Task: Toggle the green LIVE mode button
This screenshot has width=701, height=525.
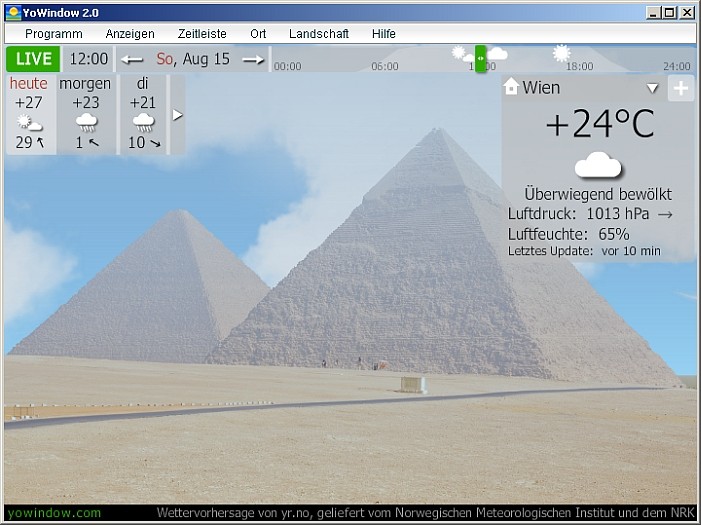Action: (x=33, y=59)
